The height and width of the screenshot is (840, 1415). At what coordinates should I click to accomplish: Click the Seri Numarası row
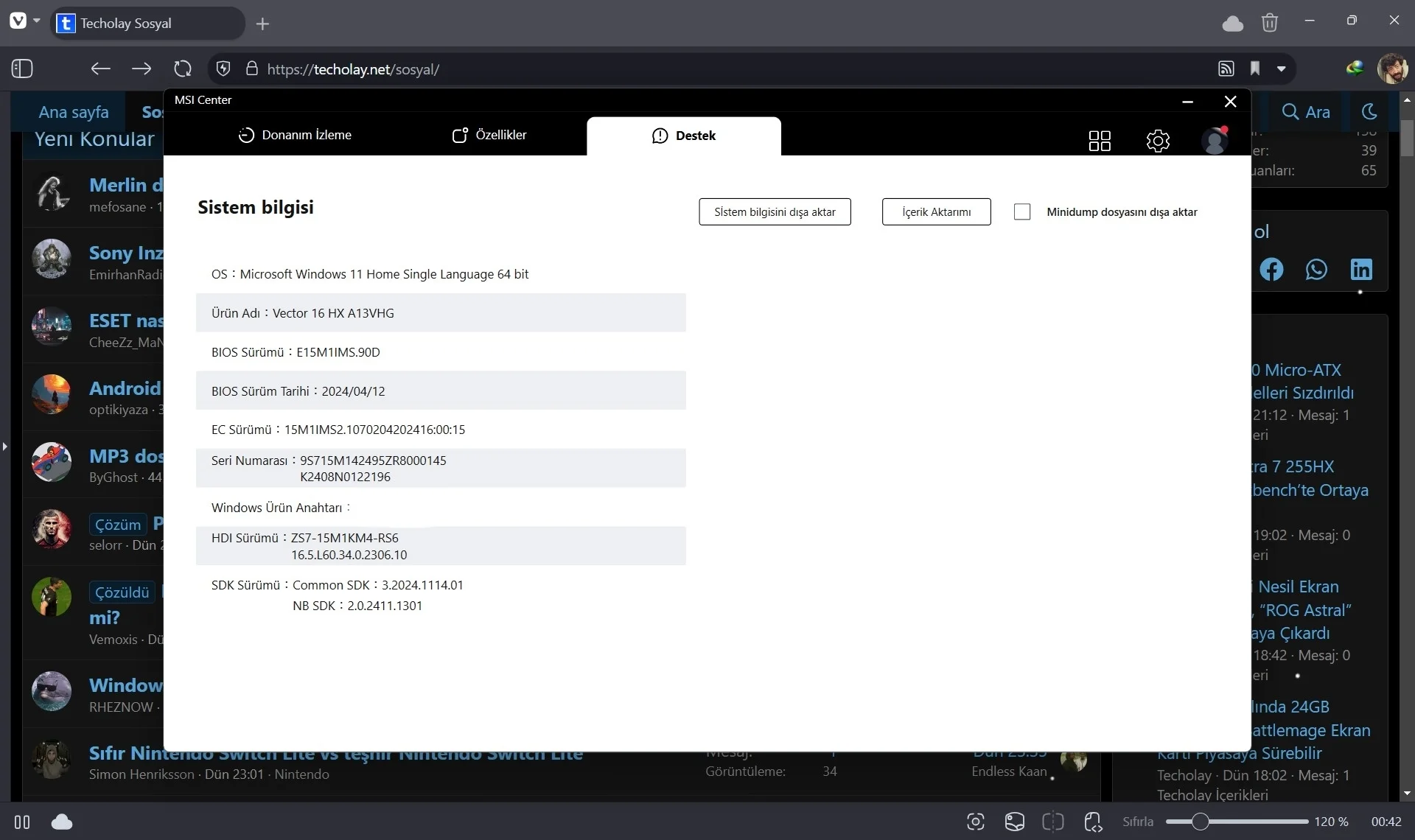441,468
